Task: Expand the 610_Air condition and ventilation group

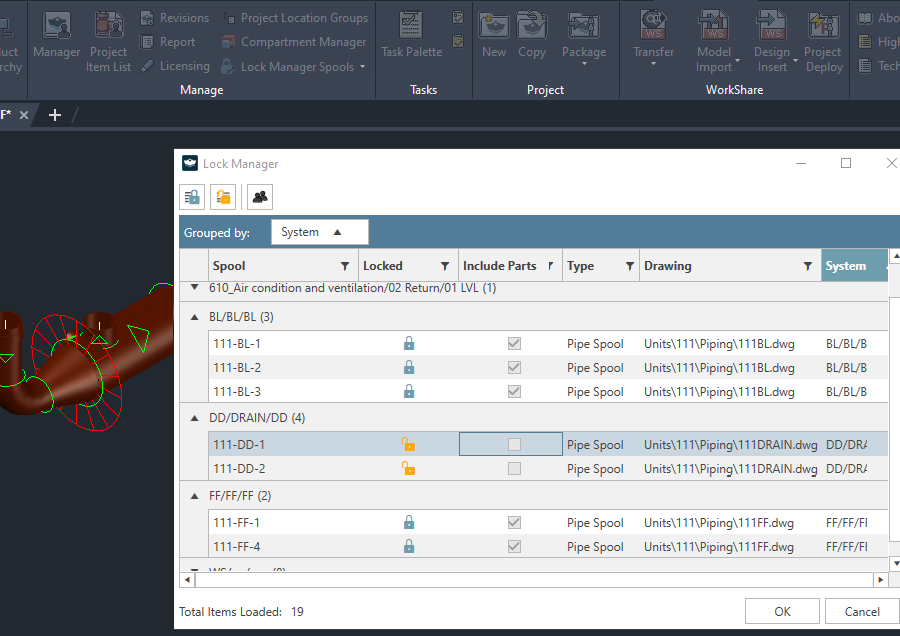Action: click(195, 287)
